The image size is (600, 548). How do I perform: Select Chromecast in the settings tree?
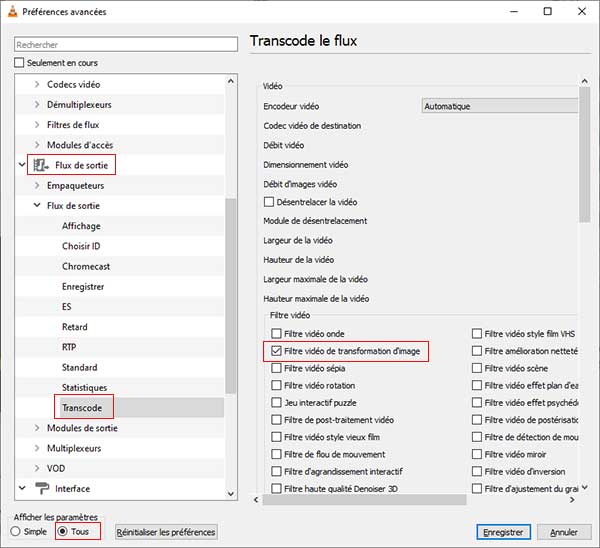85,266
